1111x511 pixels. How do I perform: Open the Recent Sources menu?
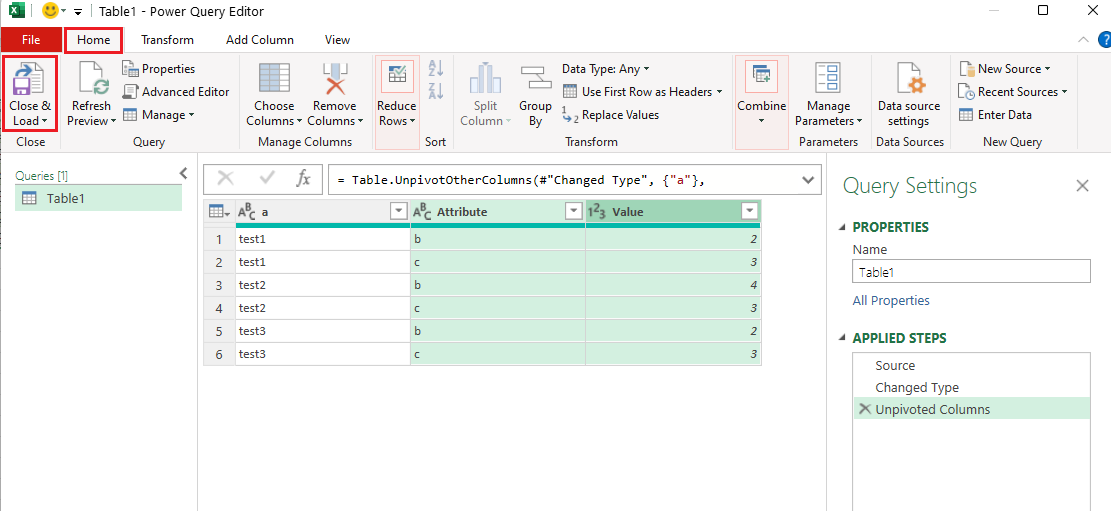click(x=1013, y=91)
